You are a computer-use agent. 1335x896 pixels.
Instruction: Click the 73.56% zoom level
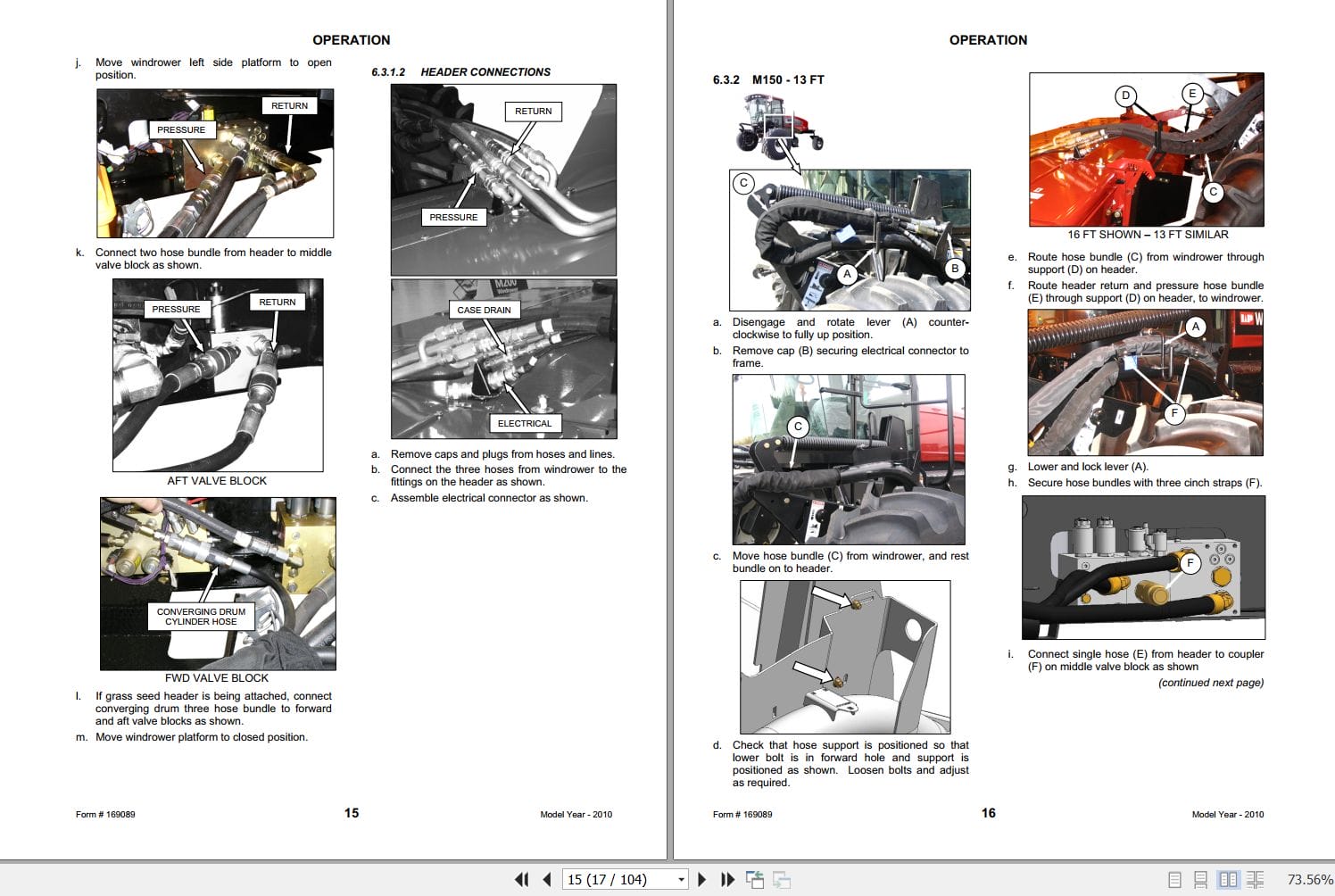(1309, 880)
